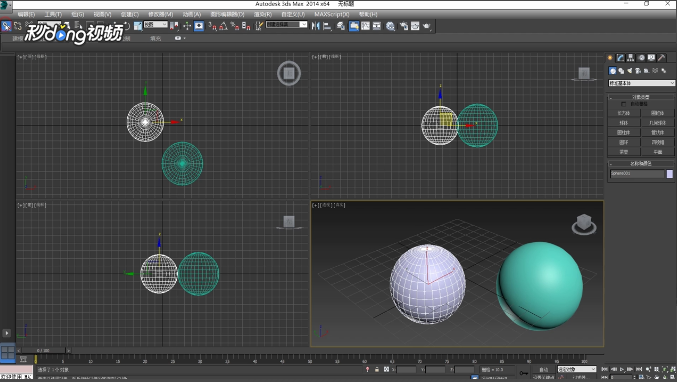Toggle Spinner Snap
The width and height of the screenshot is (677, 382).
246,26
